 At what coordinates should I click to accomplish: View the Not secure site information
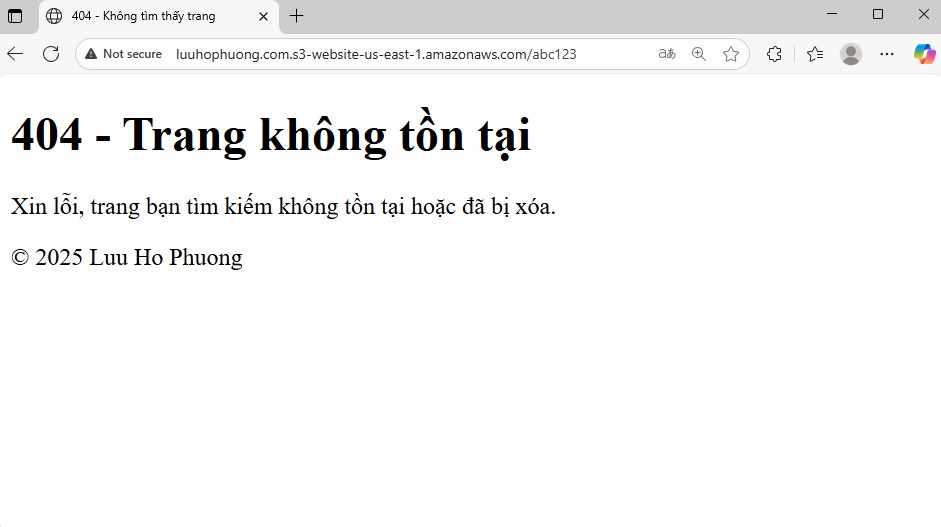pyautogui.click(x=123, y=54)
